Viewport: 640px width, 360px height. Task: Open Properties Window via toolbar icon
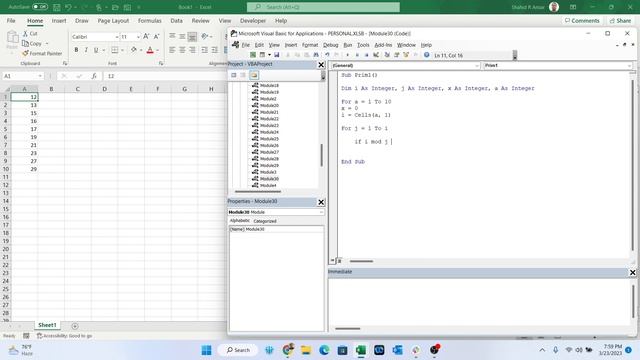(396, 55)
